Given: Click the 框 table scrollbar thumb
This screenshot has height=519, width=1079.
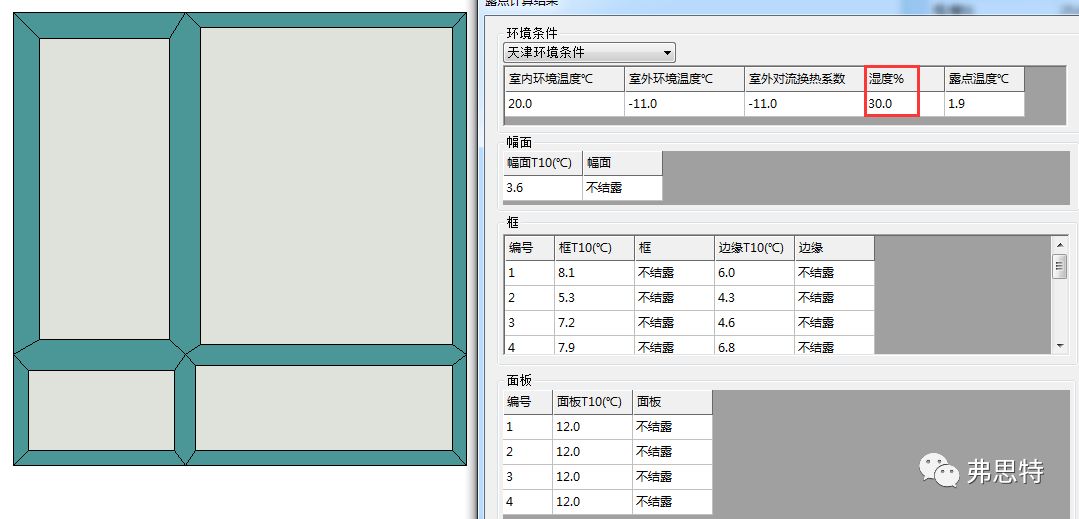Looking at the screenshot, I should click(x=1060, y=266).
